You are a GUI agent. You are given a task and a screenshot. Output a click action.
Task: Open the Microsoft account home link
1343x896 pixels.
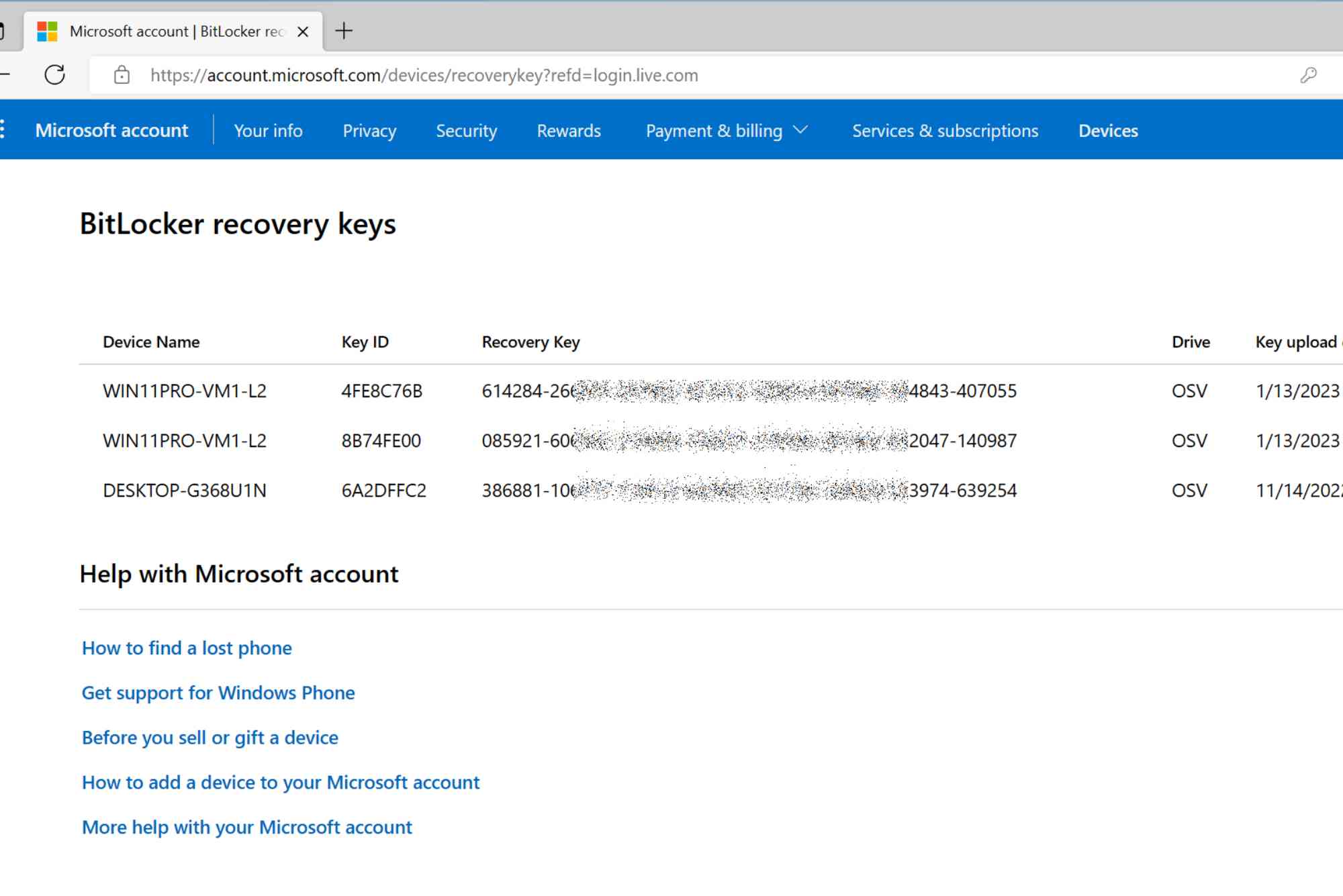click(x=111, y=130)
